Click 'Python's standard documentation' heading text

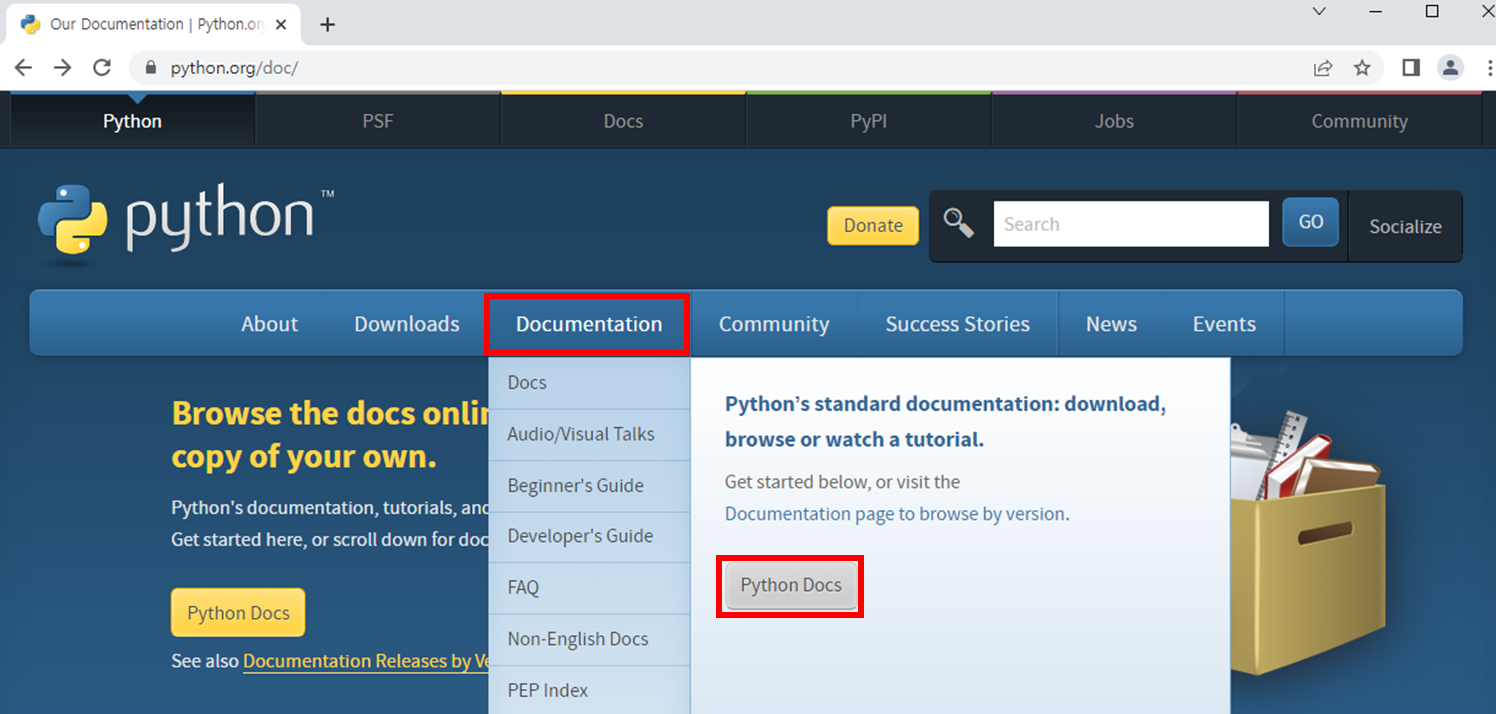pos(945,422)
